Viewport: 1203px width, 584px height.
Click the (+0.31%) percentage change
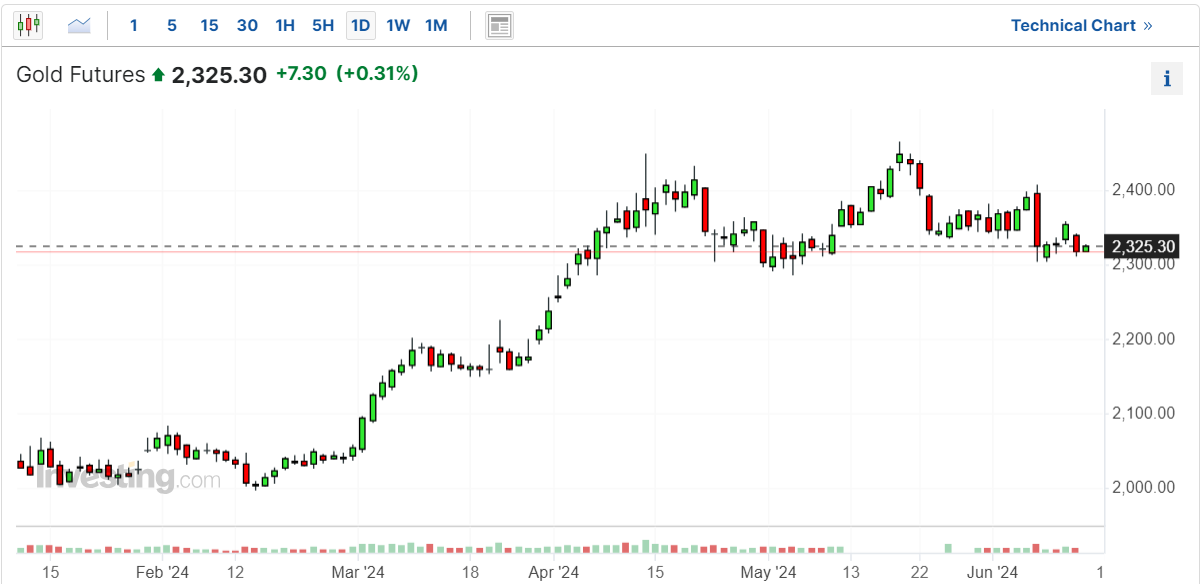(377, 73)
